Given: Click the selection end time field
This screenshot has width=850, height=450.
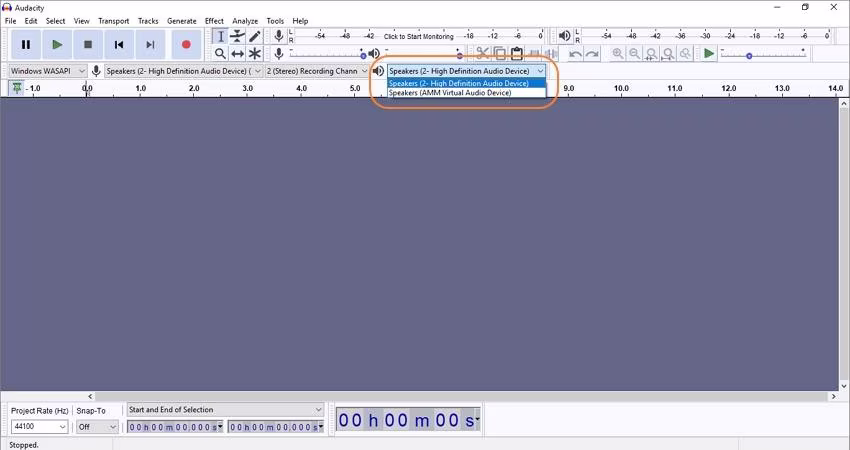Looking at the screenshot, I should [276, 427].
